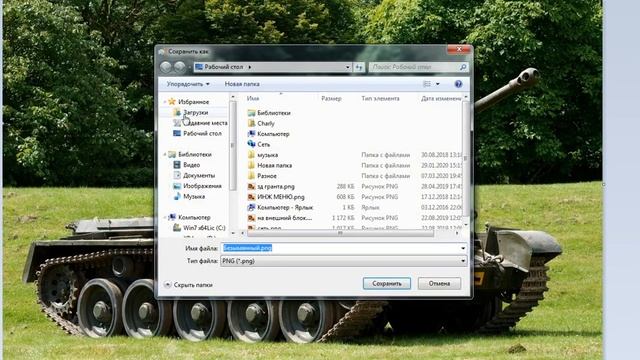Image resolution: width=640 pixels, height=360 pixels.
Task: Click the Сохранить button
Action: pyautogui.click(x=387, y=283)
